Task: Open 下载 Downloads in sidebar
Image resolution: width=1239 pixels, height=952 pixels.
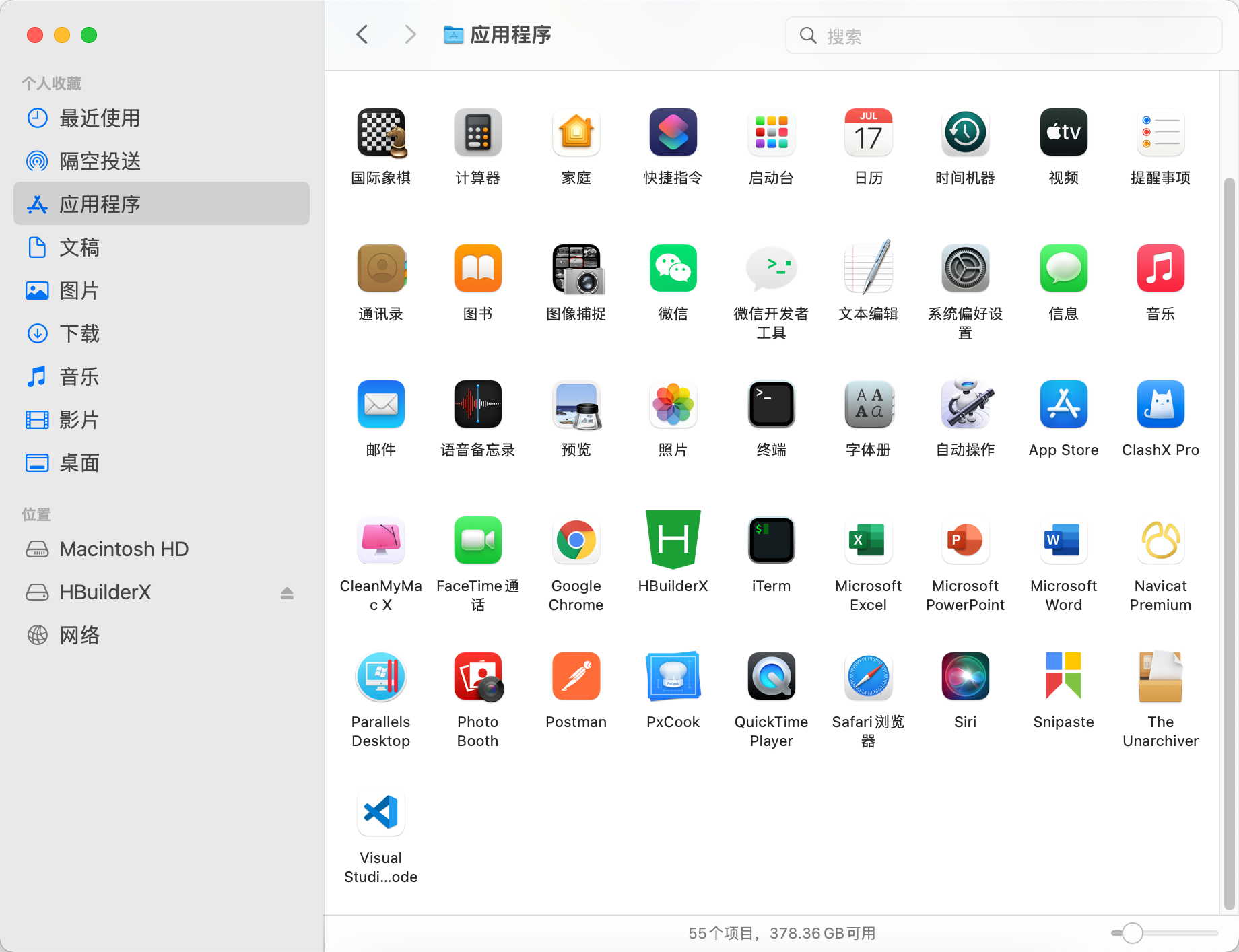Action: (162, 333)
